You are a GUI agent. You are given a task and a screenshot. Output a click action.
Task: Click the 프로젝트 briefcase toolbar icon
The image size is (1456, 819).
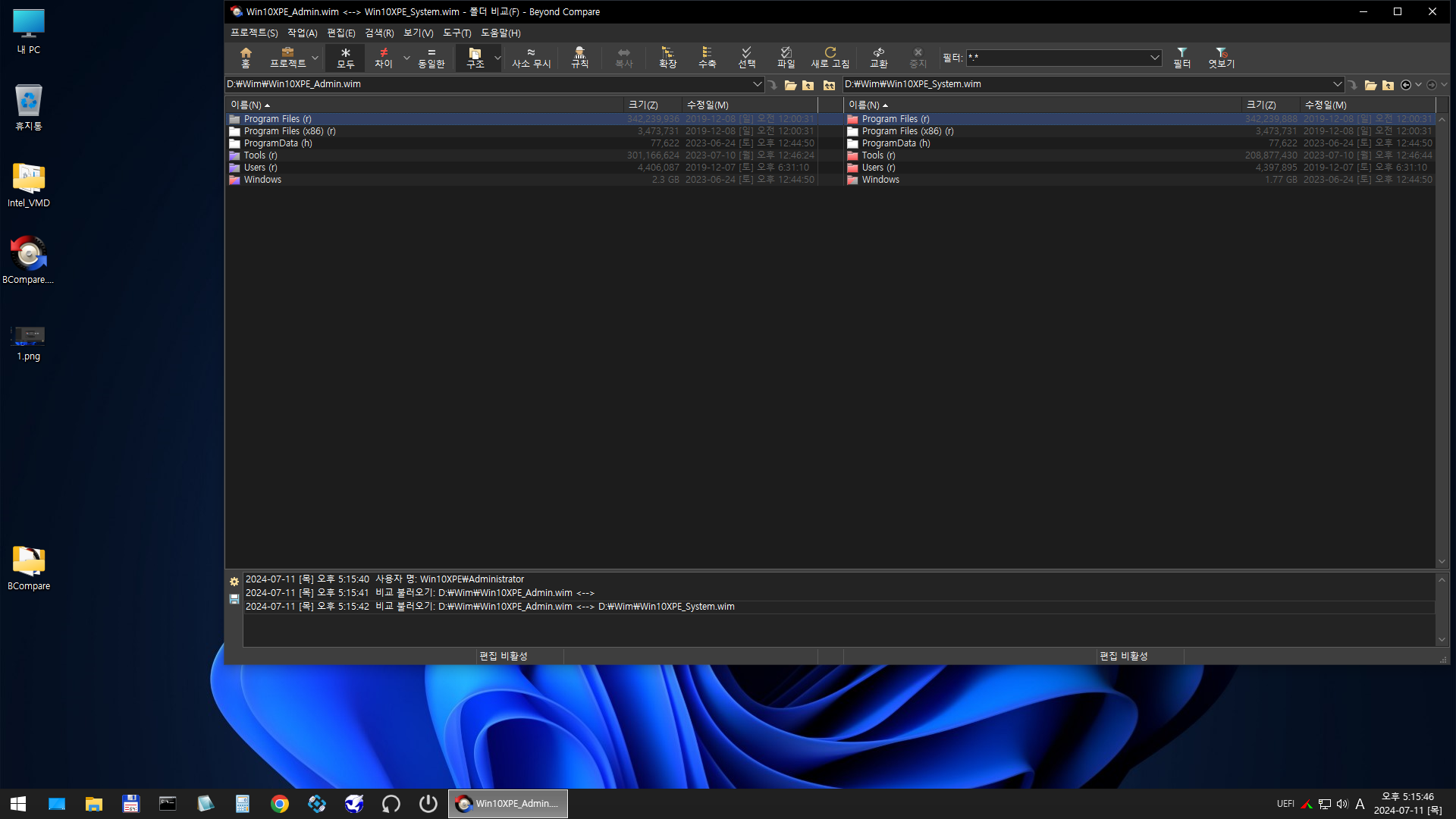pyautogui.click(x=287, y=58)
